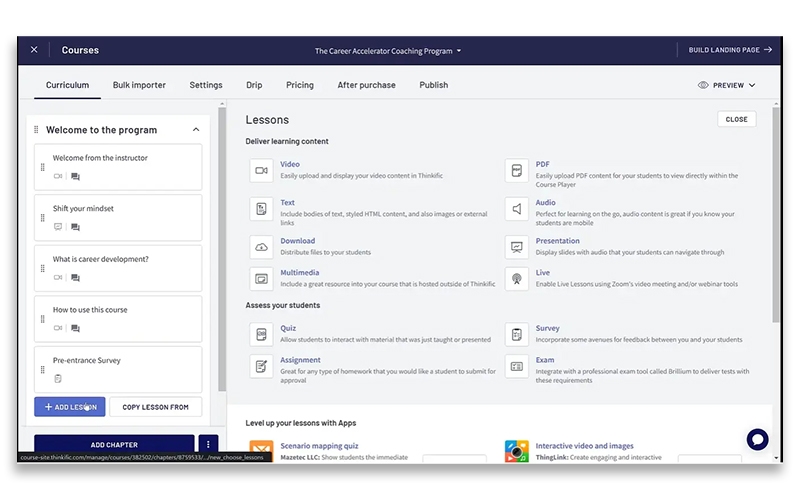The height and width of the screenshot is (500, 800).
Task: Pick the Presentation lesson icon
Action: [x=517, y=247]
